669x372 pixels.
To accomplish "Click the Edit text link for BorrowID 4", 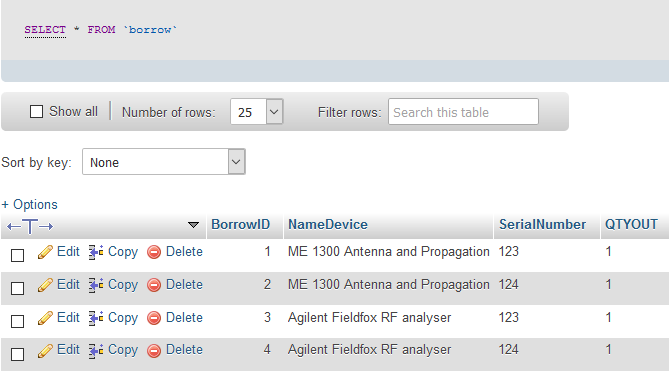I will point(68,350).
